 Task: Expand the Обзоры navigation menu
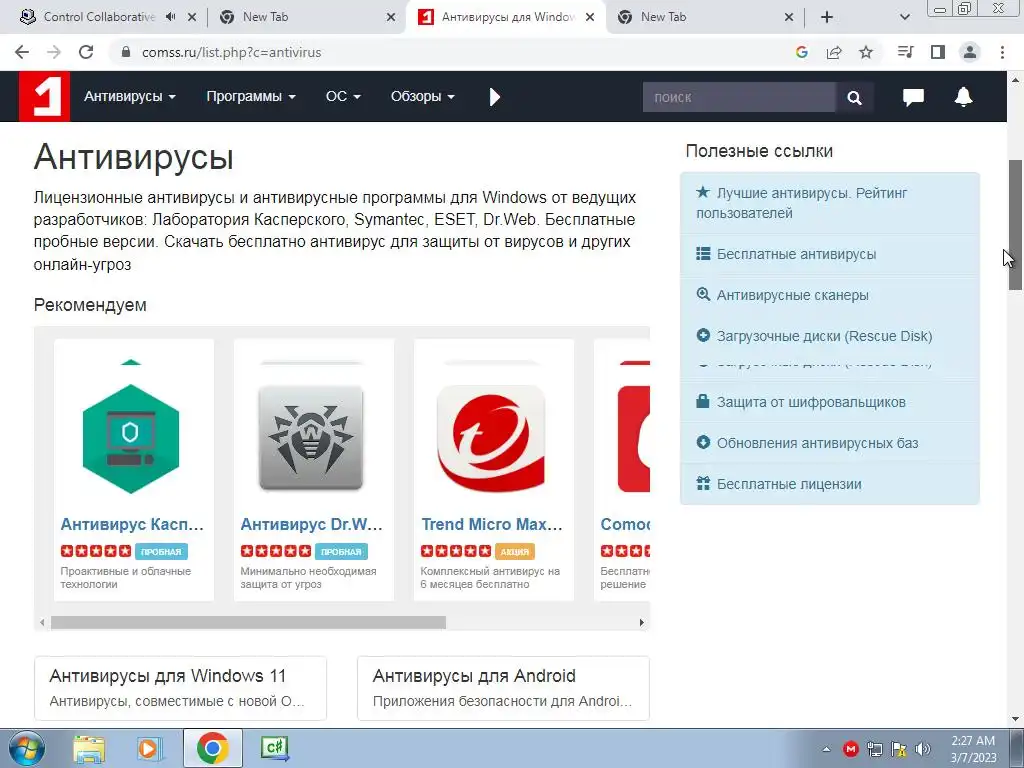click(x=423, y=97)
